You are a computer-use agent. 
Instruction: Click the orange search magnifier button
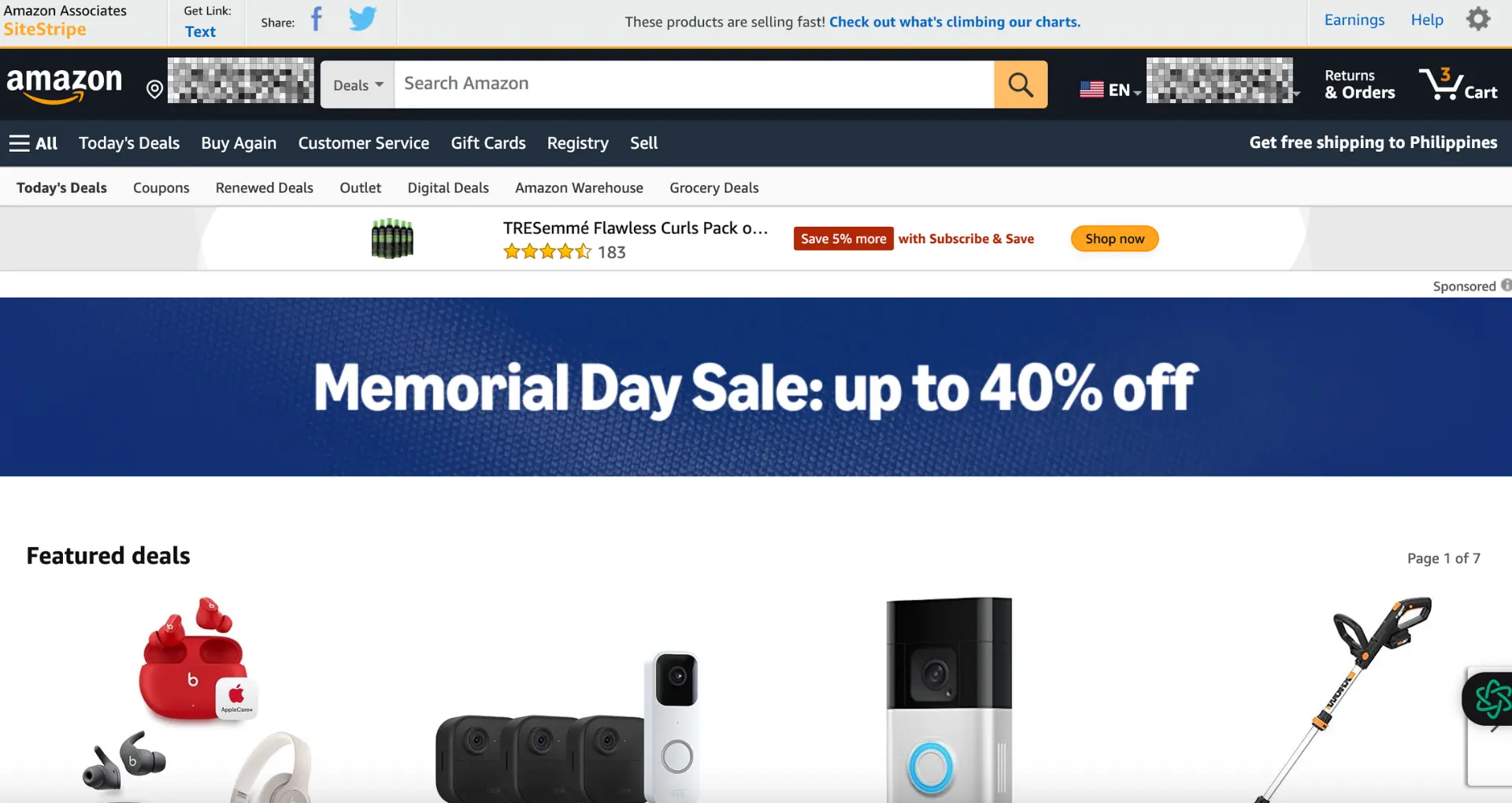pos(1021,84)
